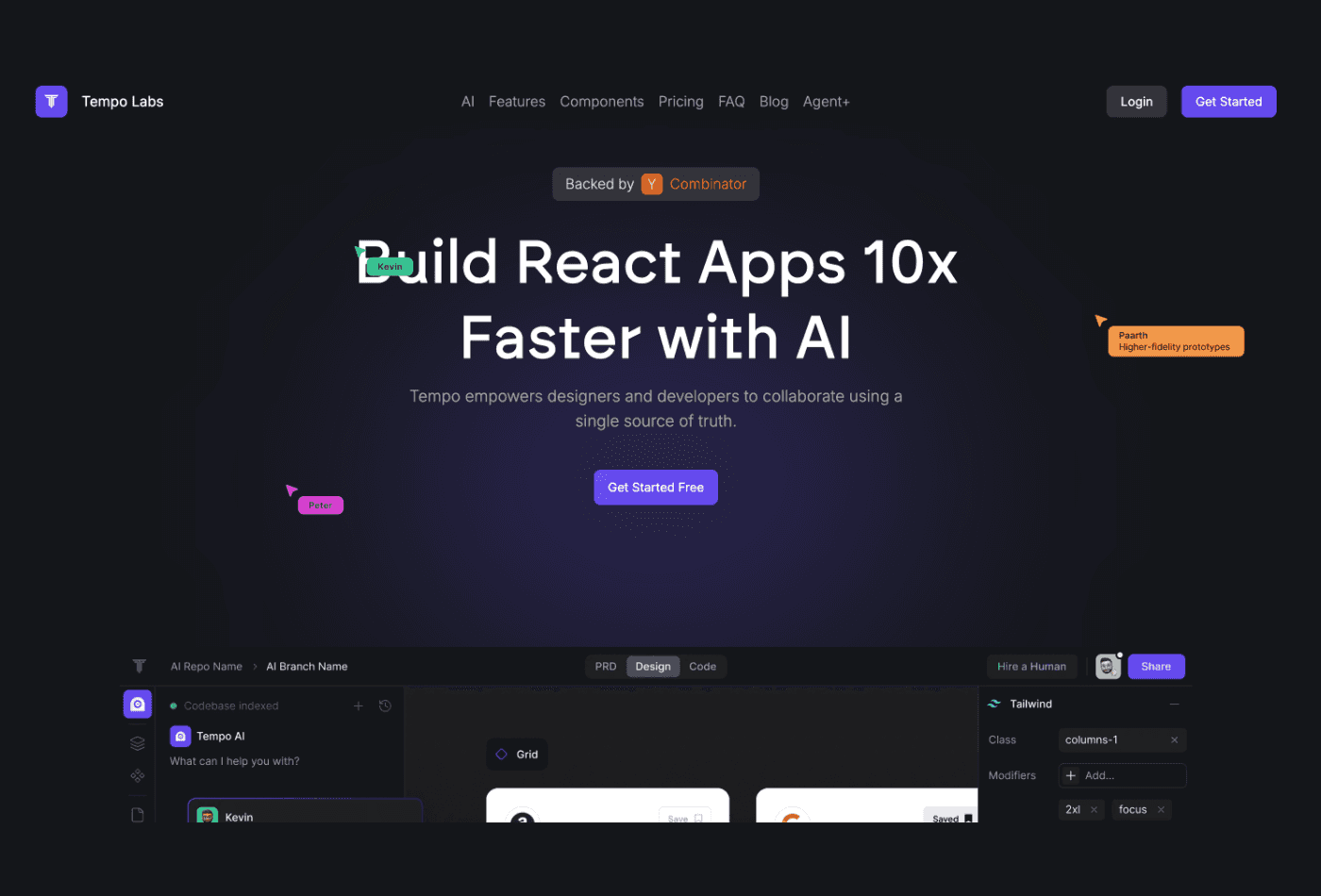Click the 'What can I help you with?' text
Viewport: 1321px width, 896px height.
coord(235,761)
